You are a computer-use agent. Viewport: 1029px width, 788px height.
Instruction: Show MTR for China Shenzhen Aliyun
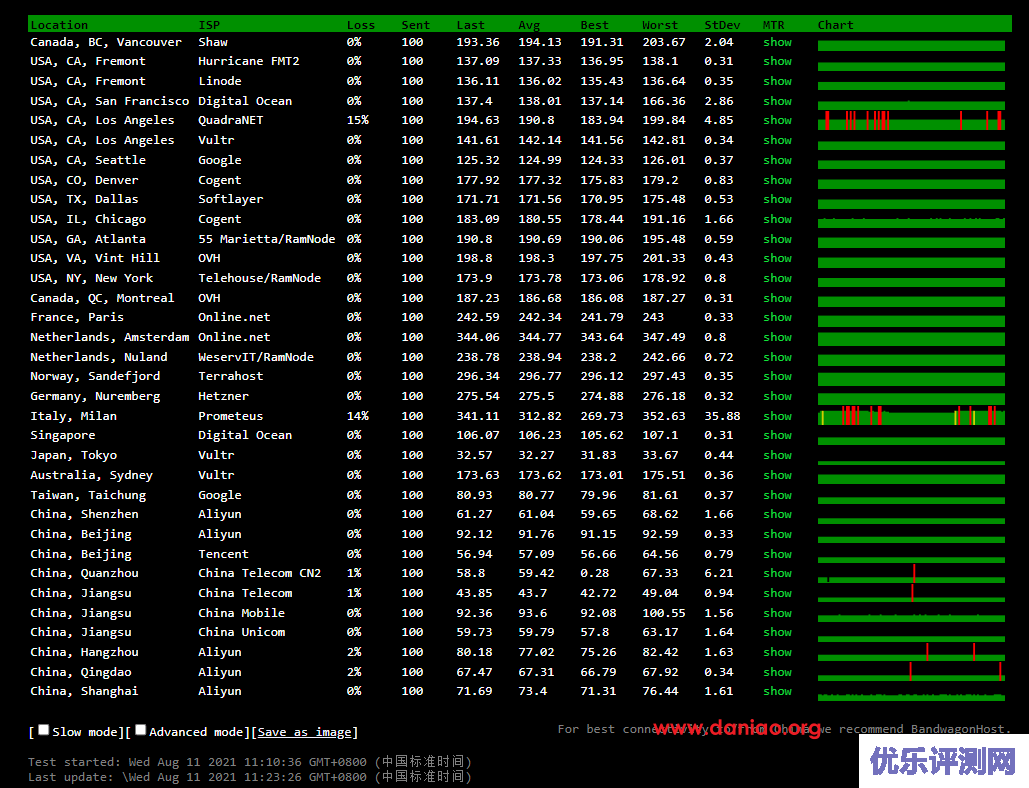(778, 514)
